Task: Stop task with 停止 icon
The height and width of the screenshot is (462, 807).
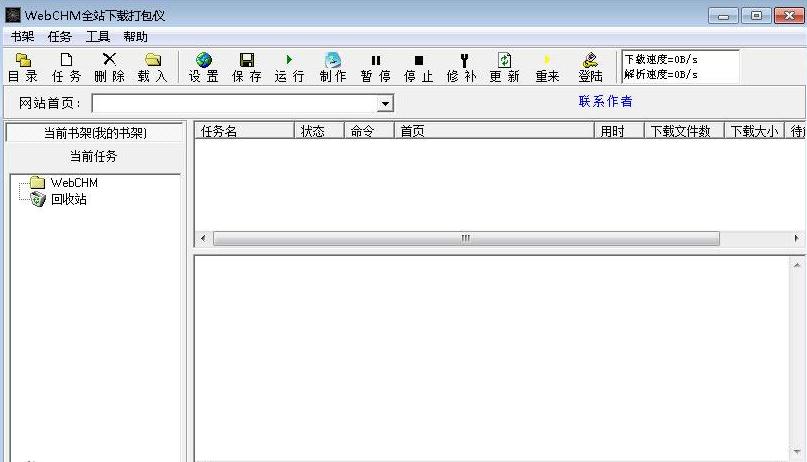Action: 418,67
